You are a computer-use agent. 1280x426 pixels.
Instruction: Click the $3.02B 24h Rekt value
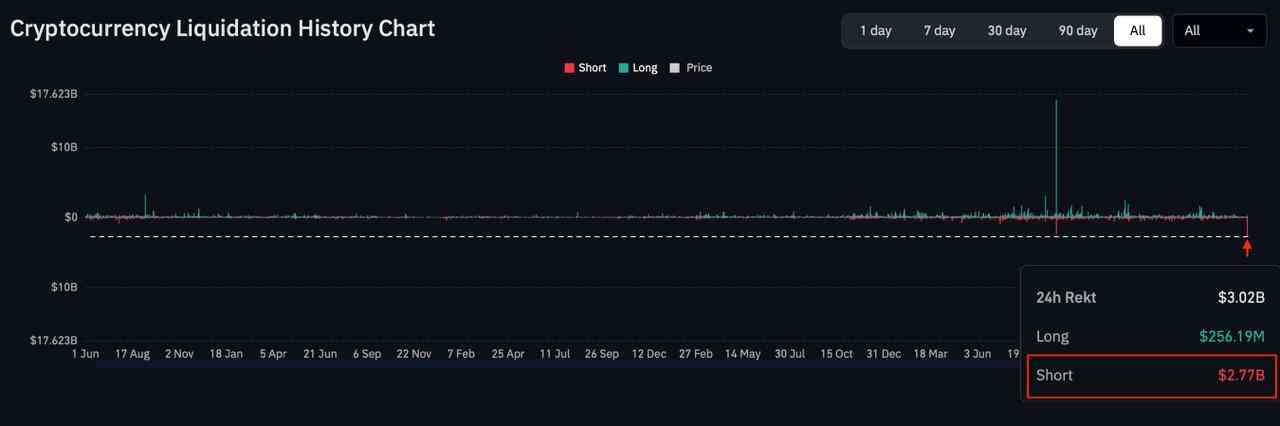coord(1241,297)
